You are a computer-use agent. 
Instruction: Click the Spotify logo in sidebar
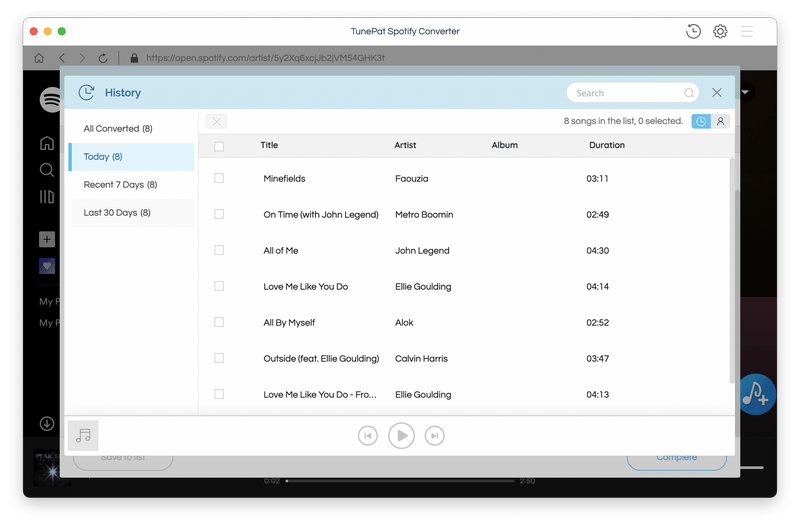click(51, 99)
